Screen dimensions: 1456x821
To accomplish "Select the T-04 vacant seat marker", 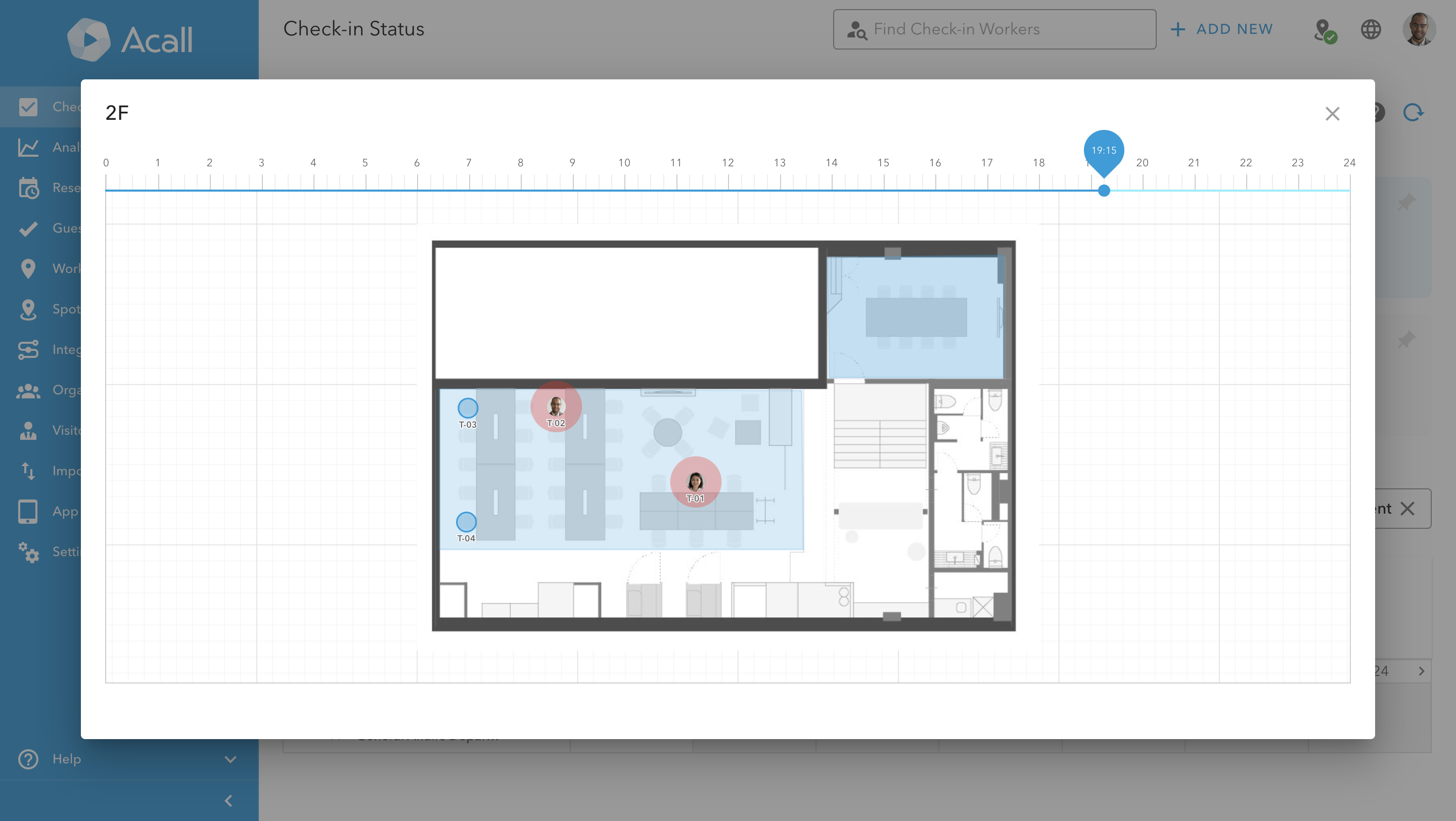I will pyautogui.click(x=466, y=522).
